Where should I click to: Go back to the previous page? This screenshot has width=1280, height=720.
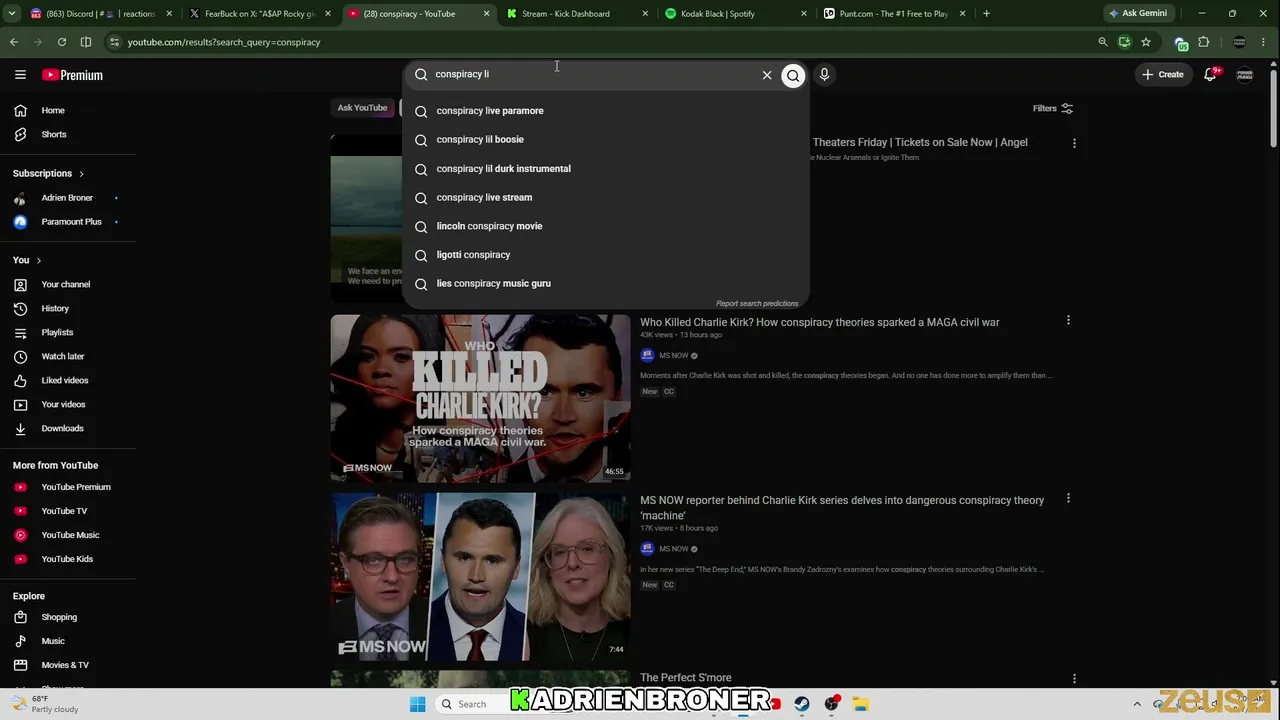pos(14,42)
